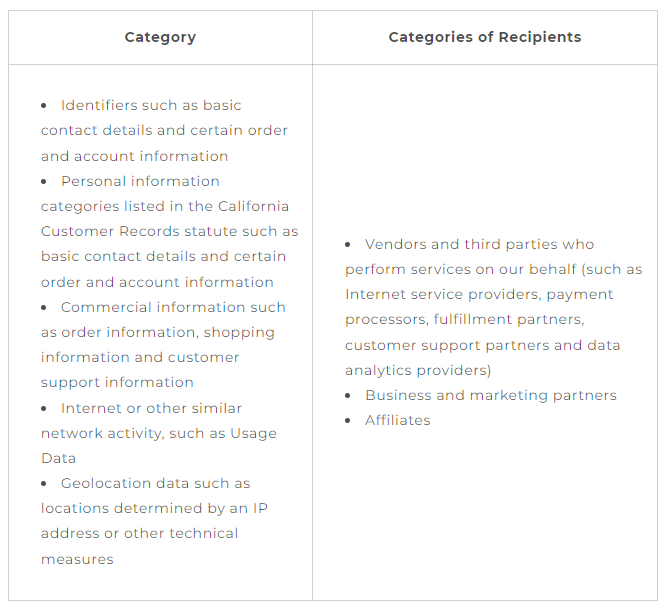Click the 'analytics providers)' text

[418, 370]
